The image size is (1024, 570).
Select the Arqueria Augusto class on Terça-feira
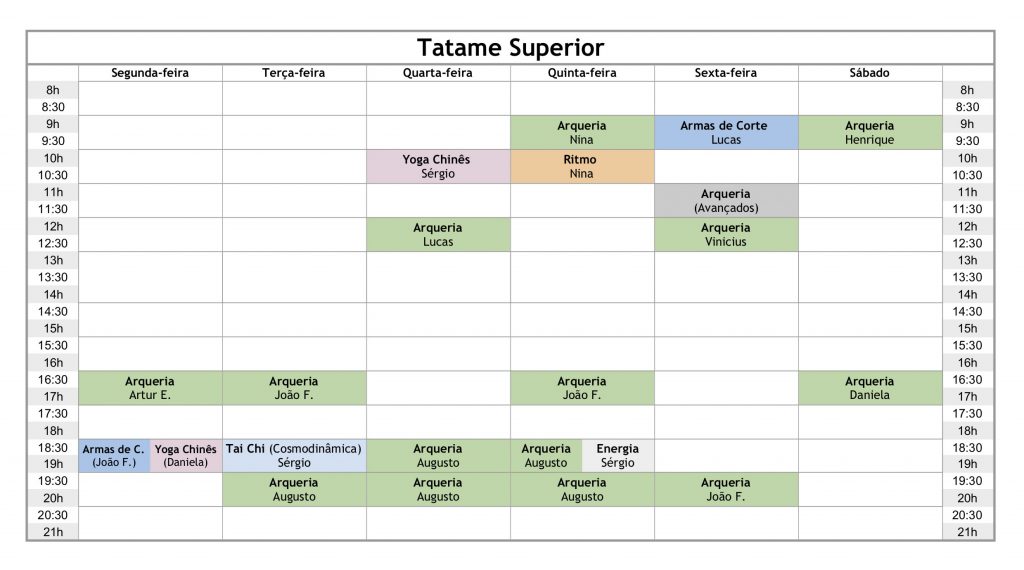click(x=295, y=490)
